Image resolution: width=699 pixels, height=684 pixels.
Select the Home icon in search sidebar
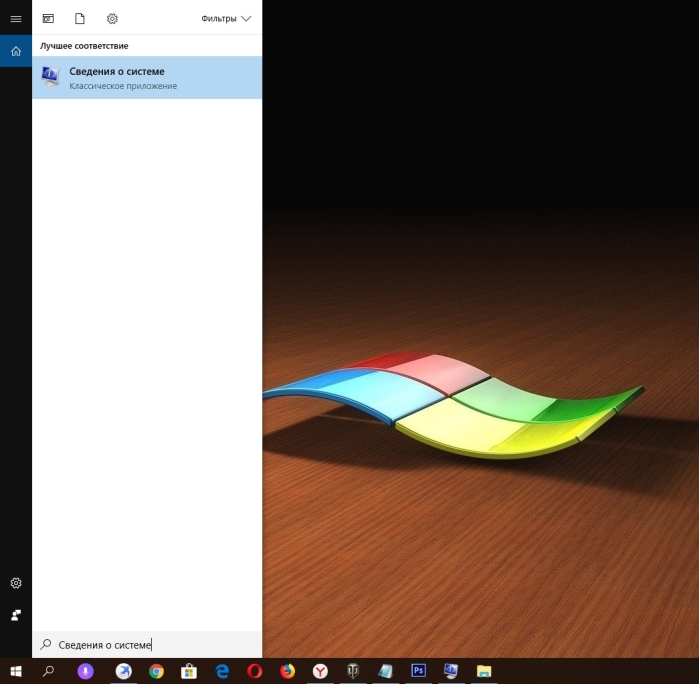point(16,51)
